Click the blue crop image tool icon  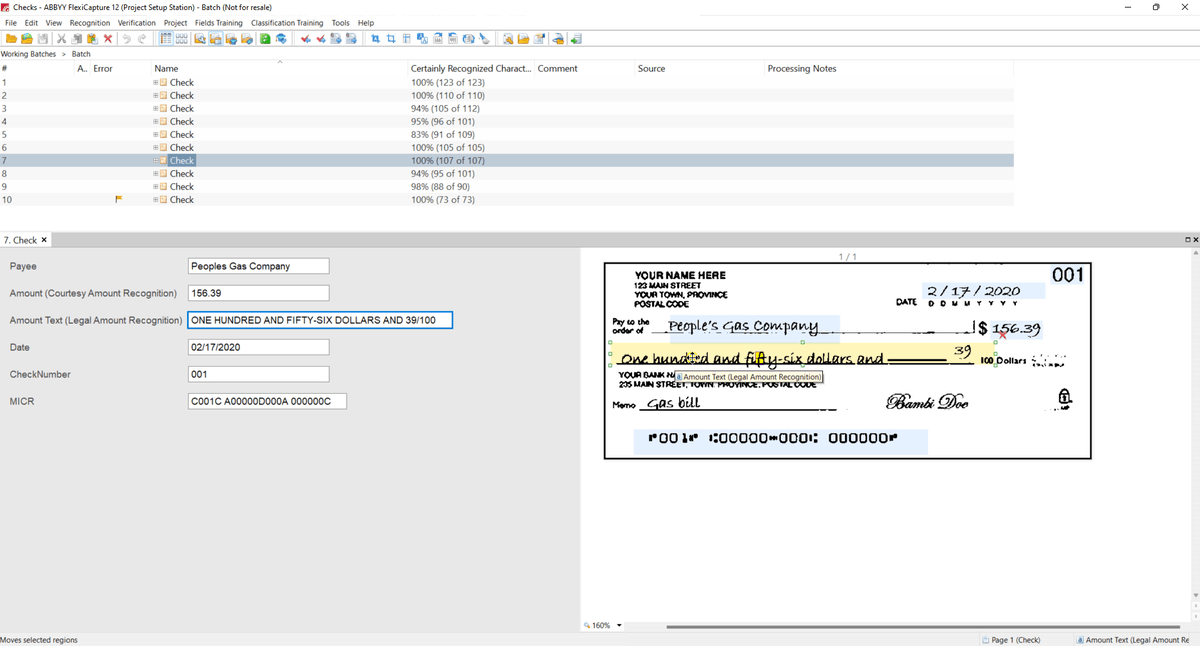pyautogui.click(x=375, y=39)
